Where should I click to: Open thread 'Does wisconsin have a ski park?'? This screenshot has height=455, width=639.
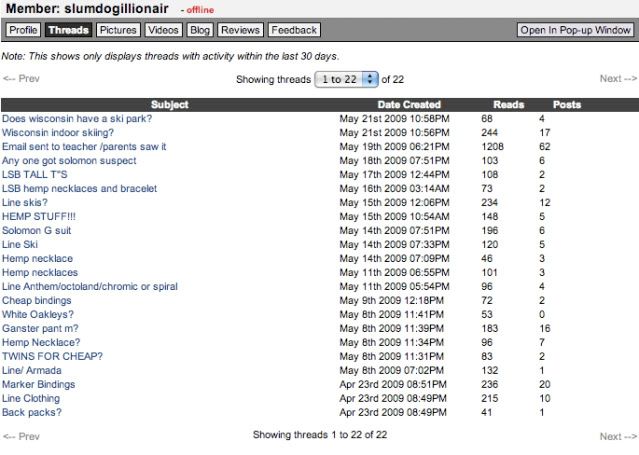pos(76,118)
